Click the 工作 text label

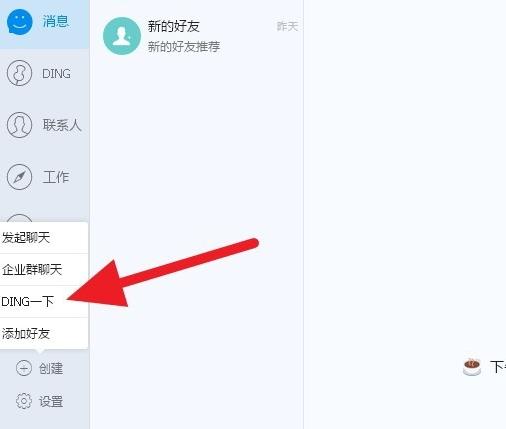pos(56,177)
